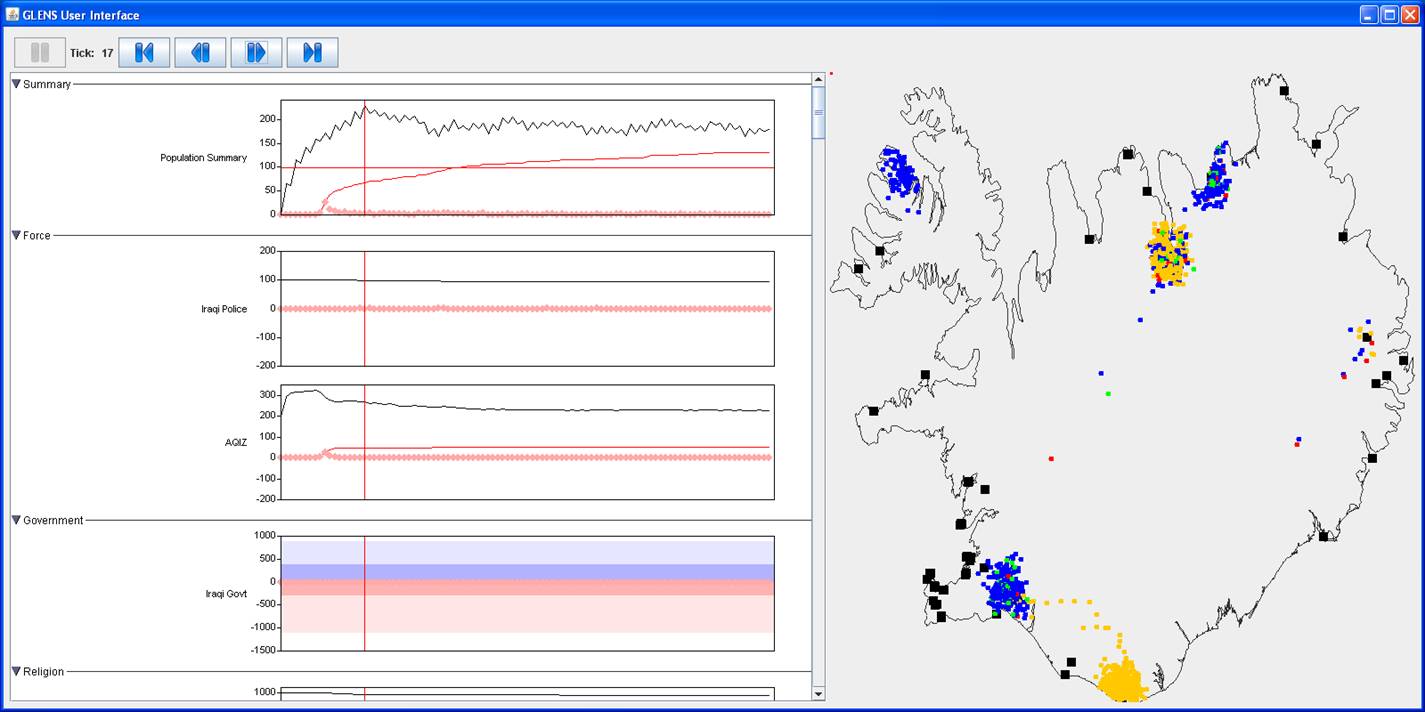Image resolution: width=1425 pixels, height=712 pixels.
Task: Click the Iraqi Govt chart
Action: (x=527, y=593)
